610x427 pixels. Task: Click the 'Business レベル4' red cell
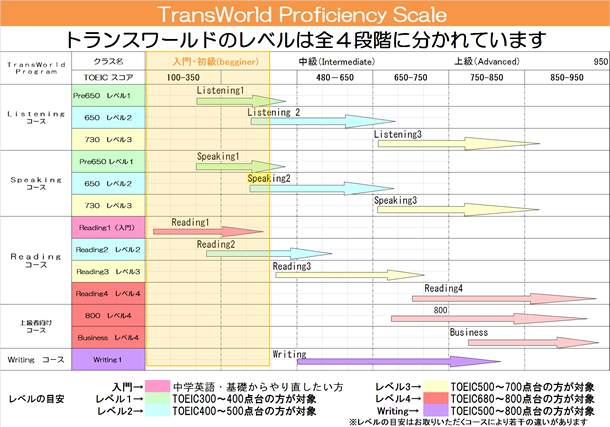pyautogui.click(x=109, y=338)
